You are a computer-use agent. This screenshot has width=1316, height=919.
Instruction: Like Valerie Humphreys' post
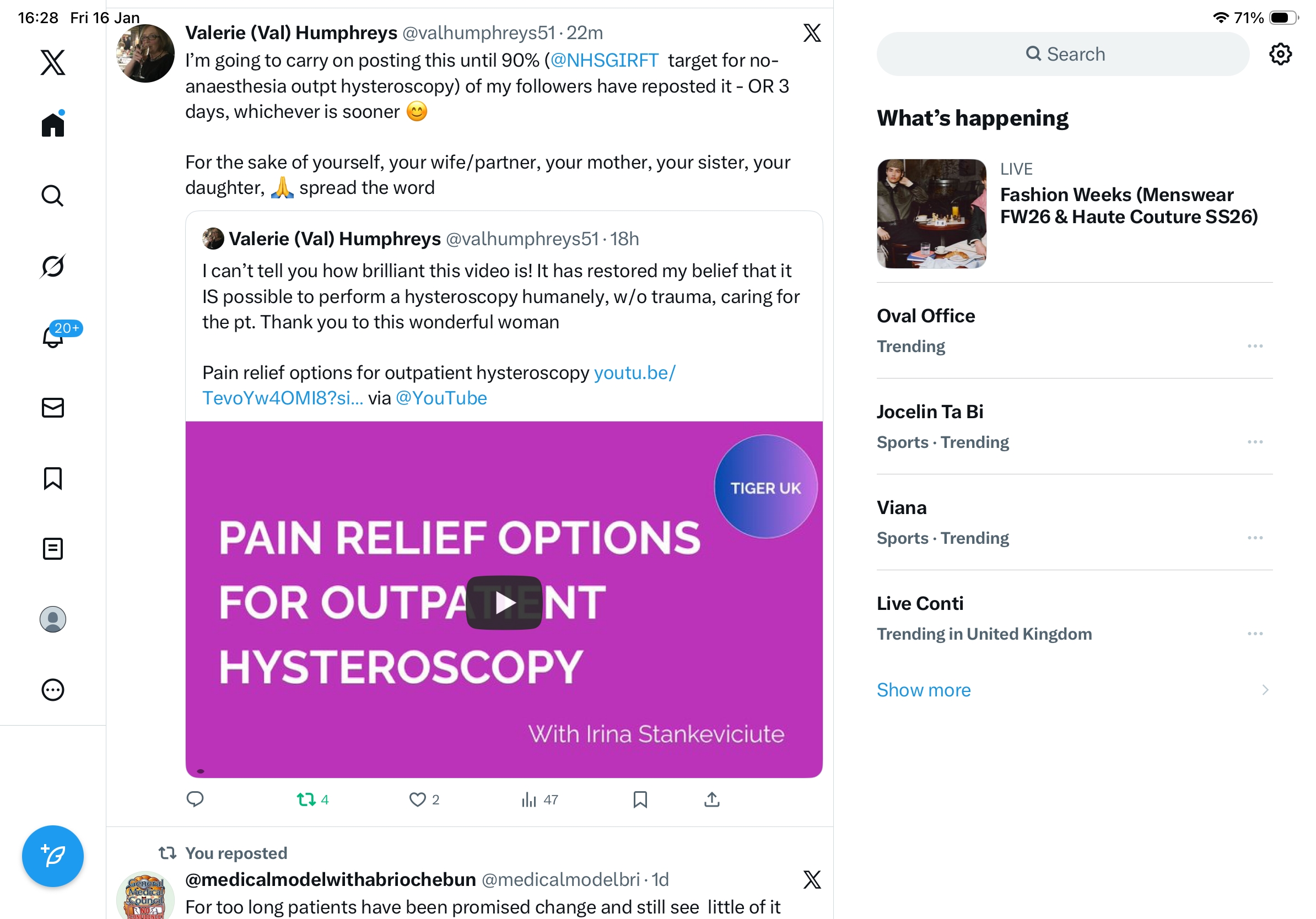pos(424,799)
